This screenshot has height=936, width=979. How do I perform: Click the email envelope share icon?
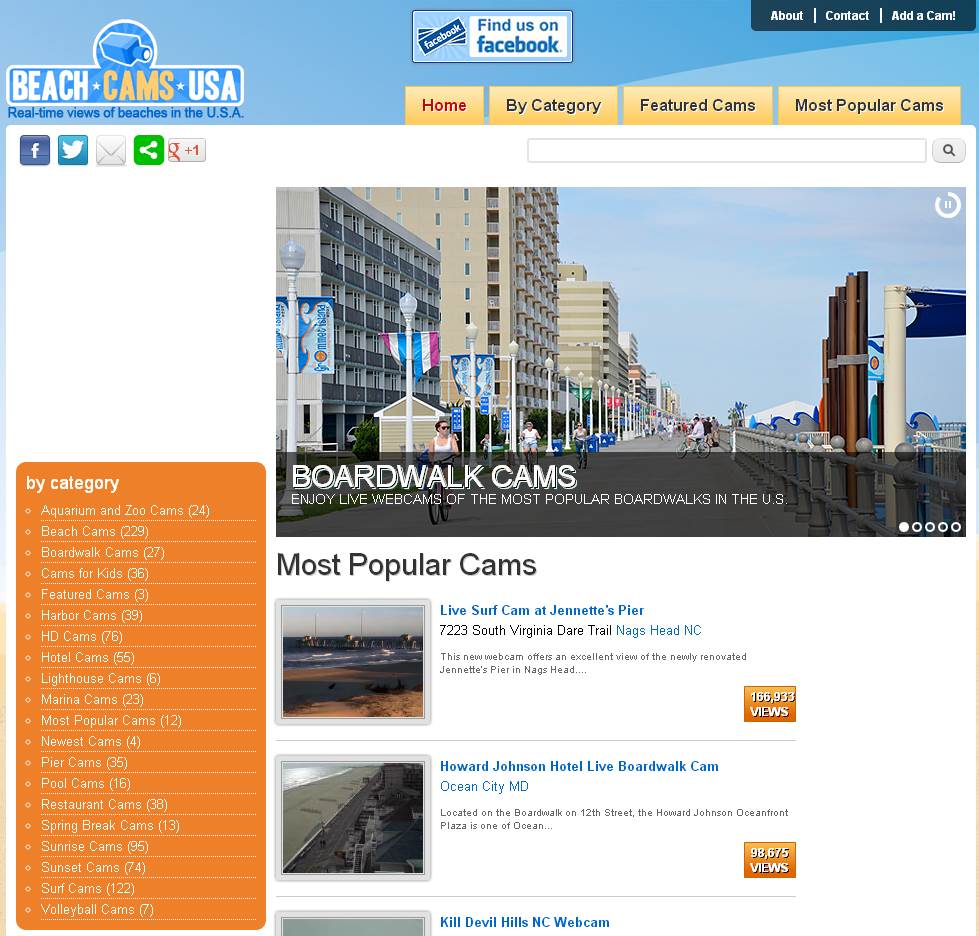pos(111,150)
